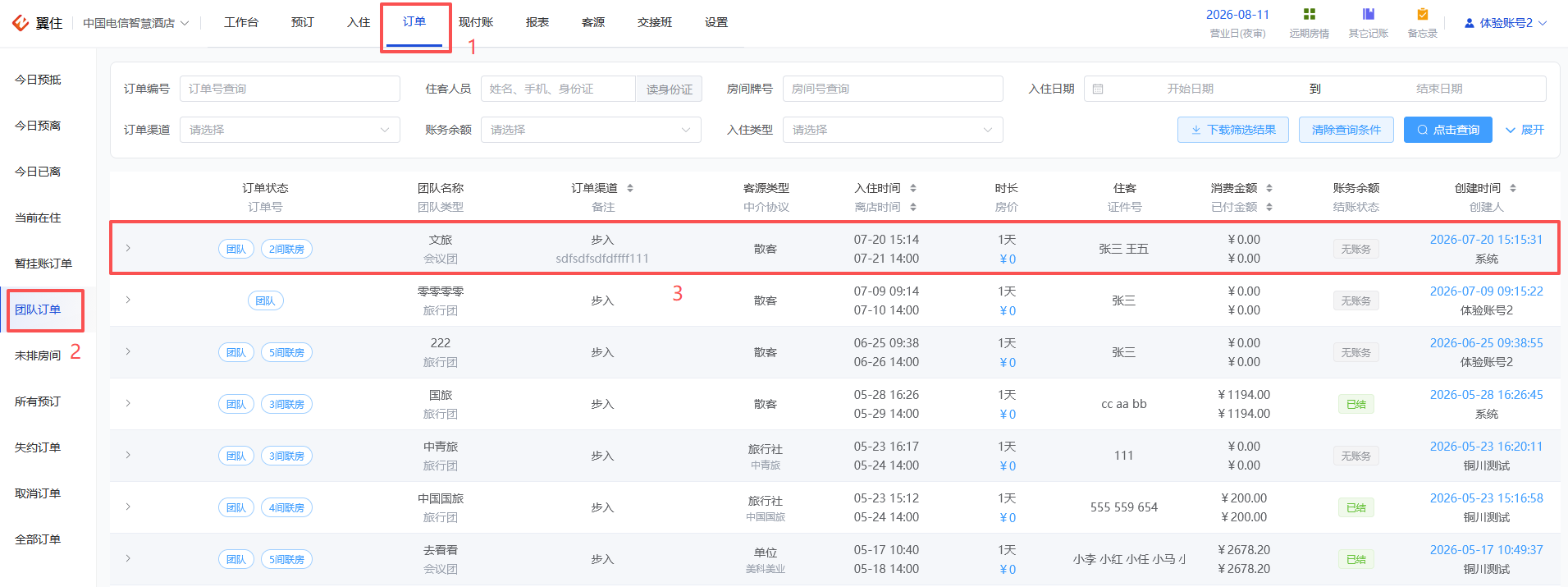Open the 远期房情 grid icon
Screen dimensions: 1568x587
click(x=1310, y=14)
